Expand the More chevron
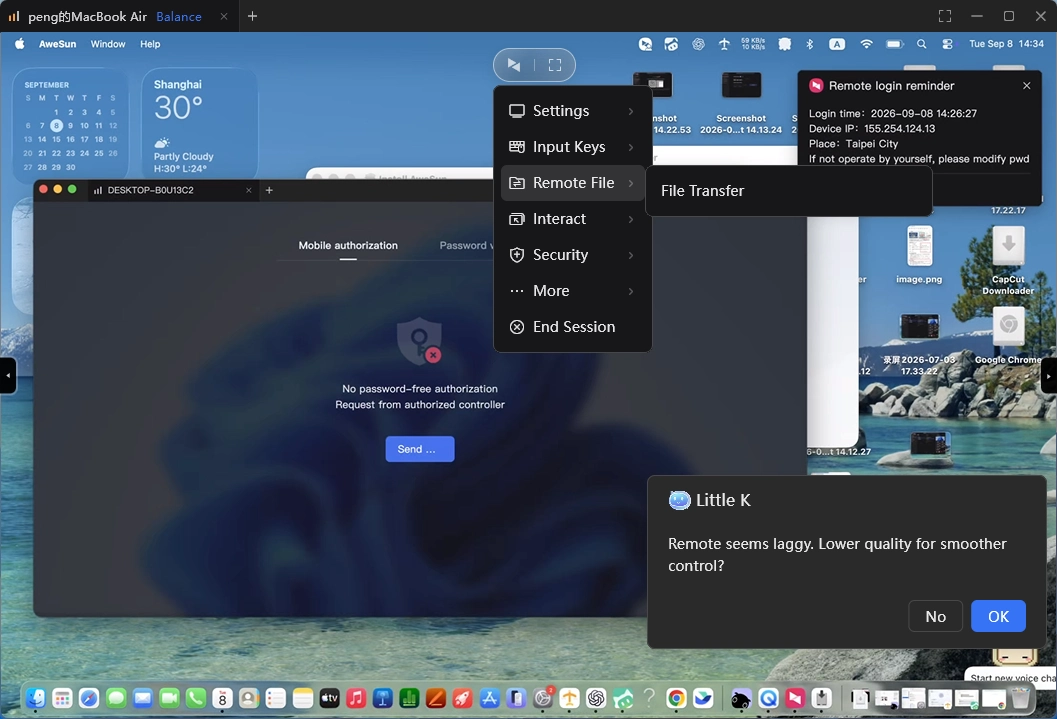 point(631,291)
